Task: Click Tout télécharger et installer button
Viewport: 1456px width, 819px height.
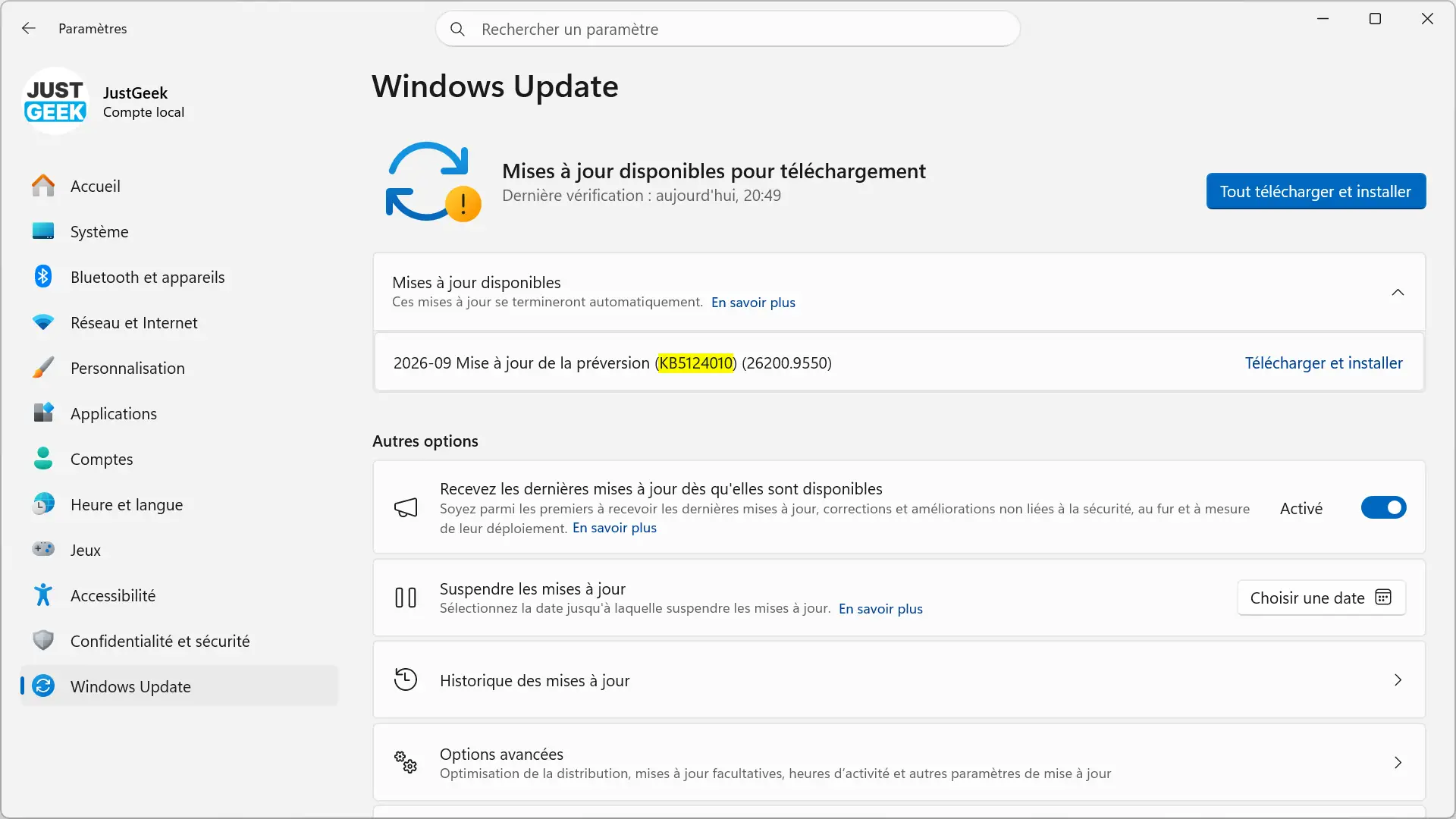Action: 1316,191
